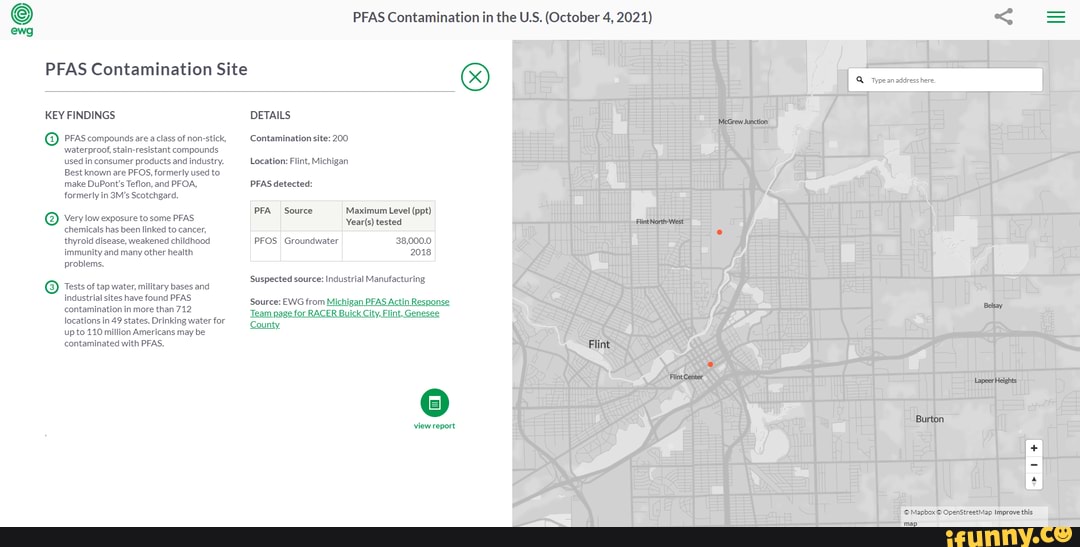Open Michigan PFAS Action Response Team link
Image resolution: width=1080 pixels, height=547 pixels.
click(350, 313)
